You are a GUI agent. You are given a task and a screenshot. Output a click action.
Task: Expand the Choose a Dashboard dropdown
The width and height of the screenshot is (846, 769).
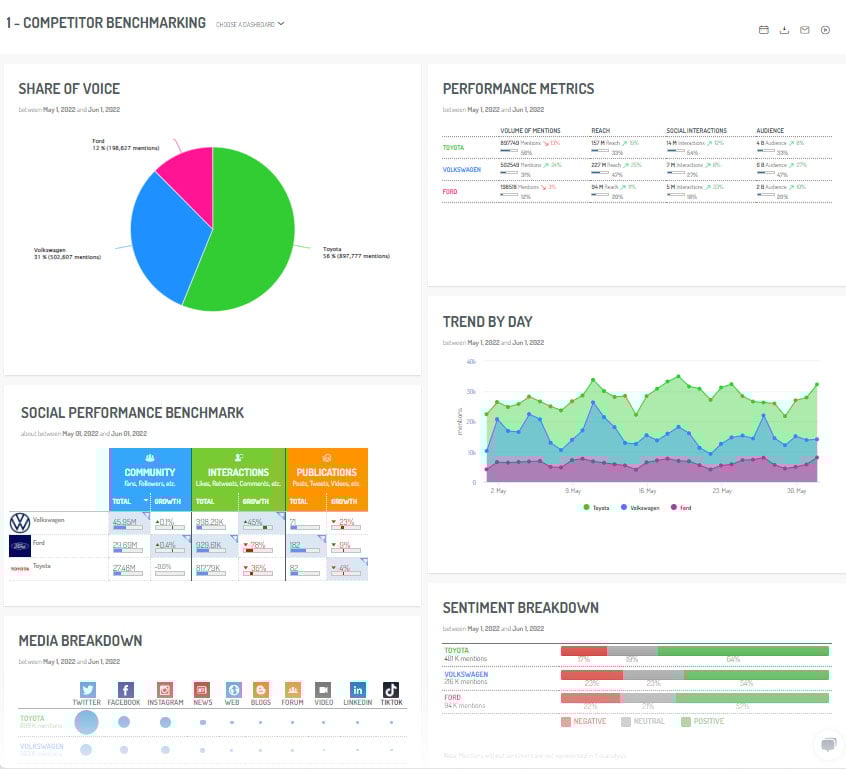tap(250, 24)
